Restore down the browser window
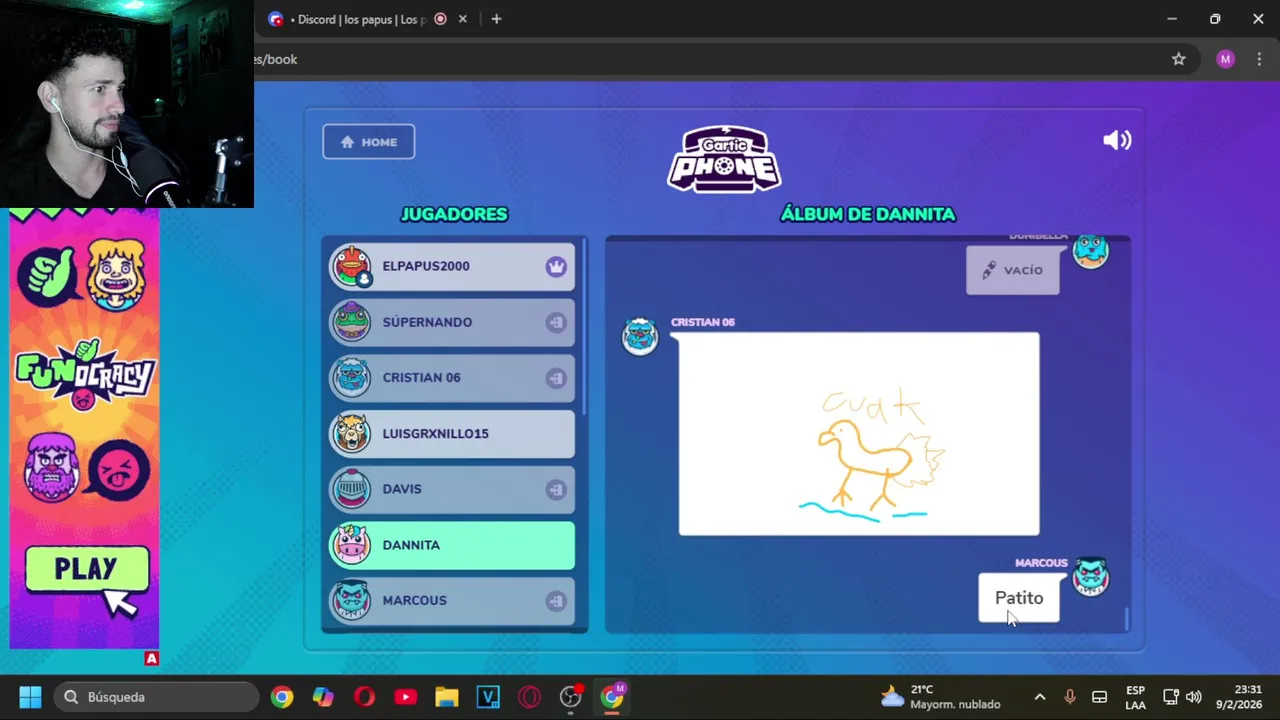1280x720 pixels. click(1215, 19)
